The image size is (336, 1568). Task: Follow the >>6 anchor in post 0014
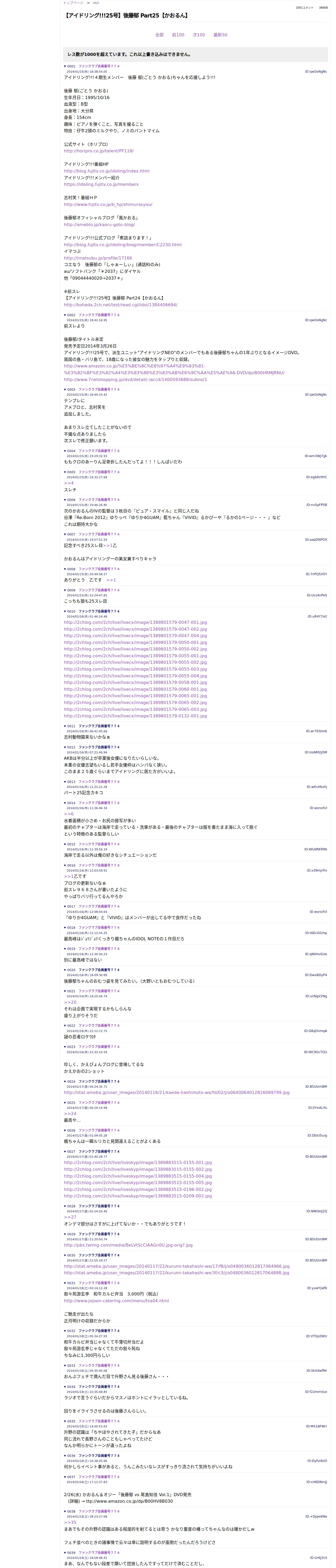click(x=69, y=814)
